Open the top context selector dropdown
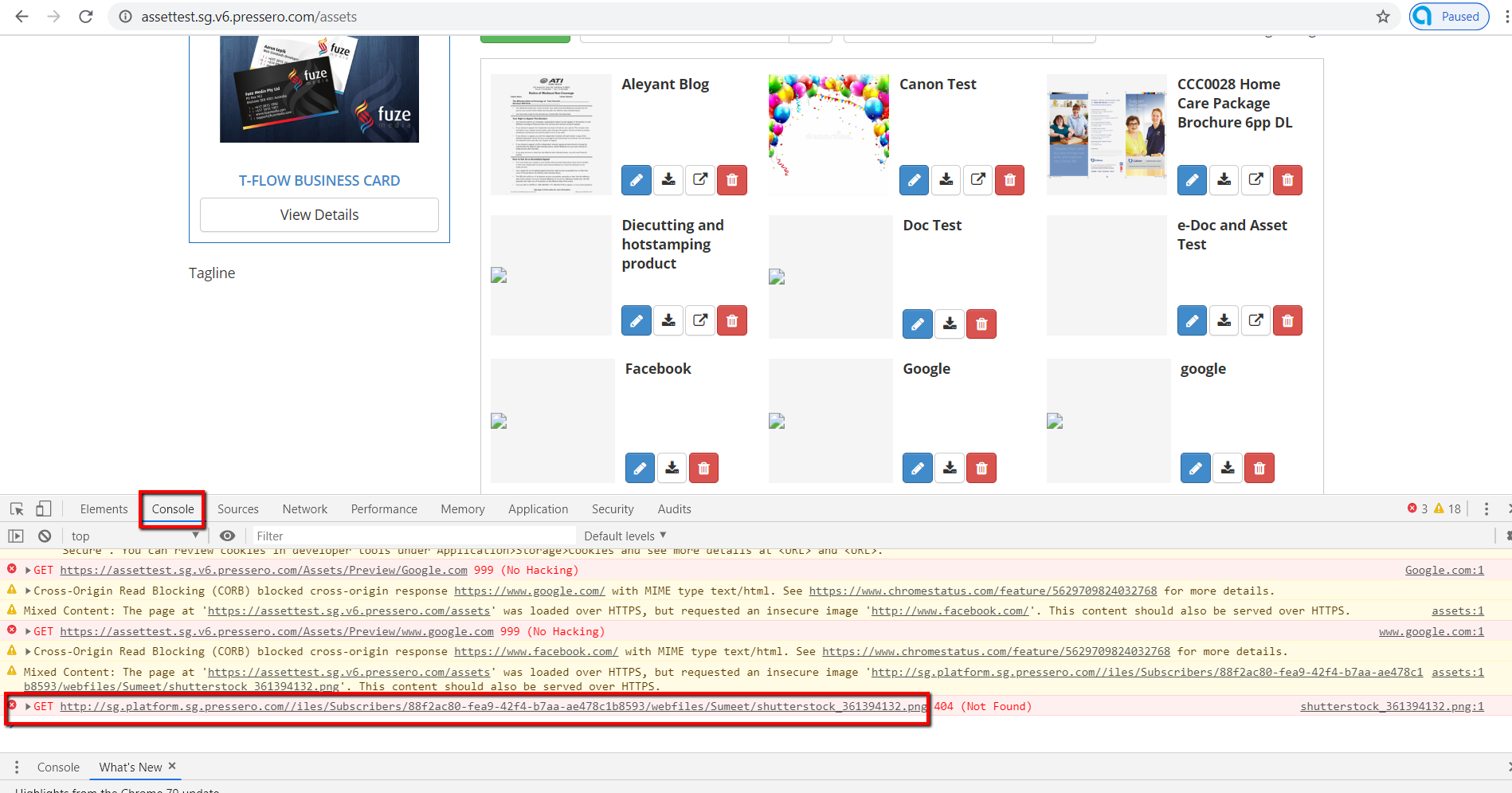Viewport: 1512px width, 793px height. 134,536
